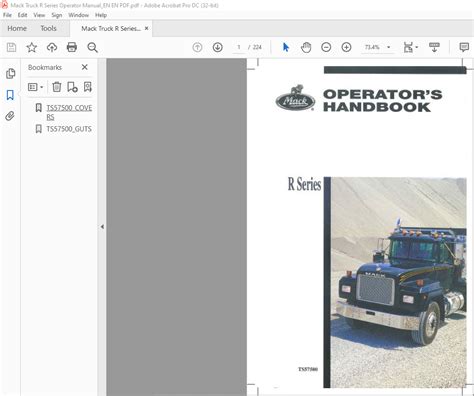This screenshot has height=396, width=474.
Task: Activate the Hand pan tool
Action: [306, 47]
